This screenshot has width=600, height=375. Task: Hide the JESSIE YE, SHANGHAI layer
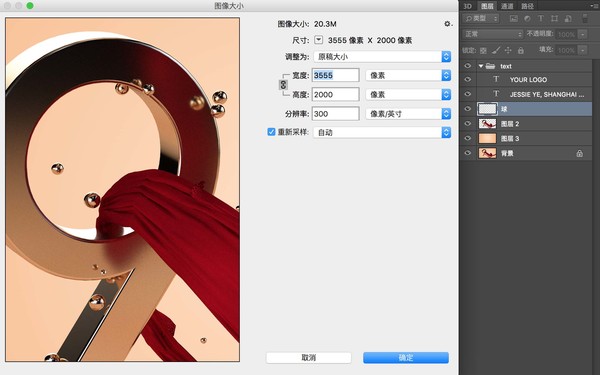(468, 94)
